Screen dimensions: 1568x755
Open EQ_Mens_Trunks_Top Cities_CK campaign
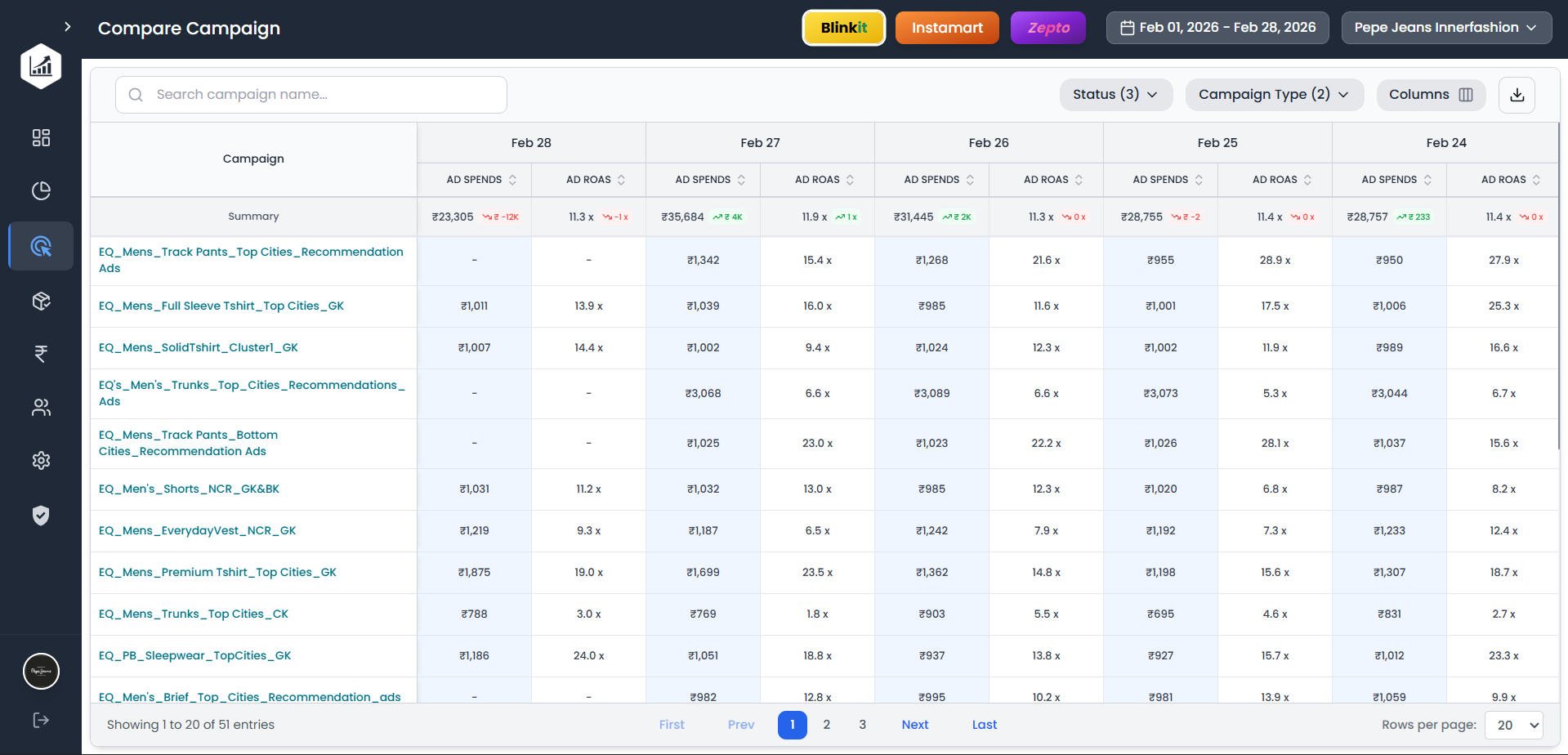[x=194, y=614]
